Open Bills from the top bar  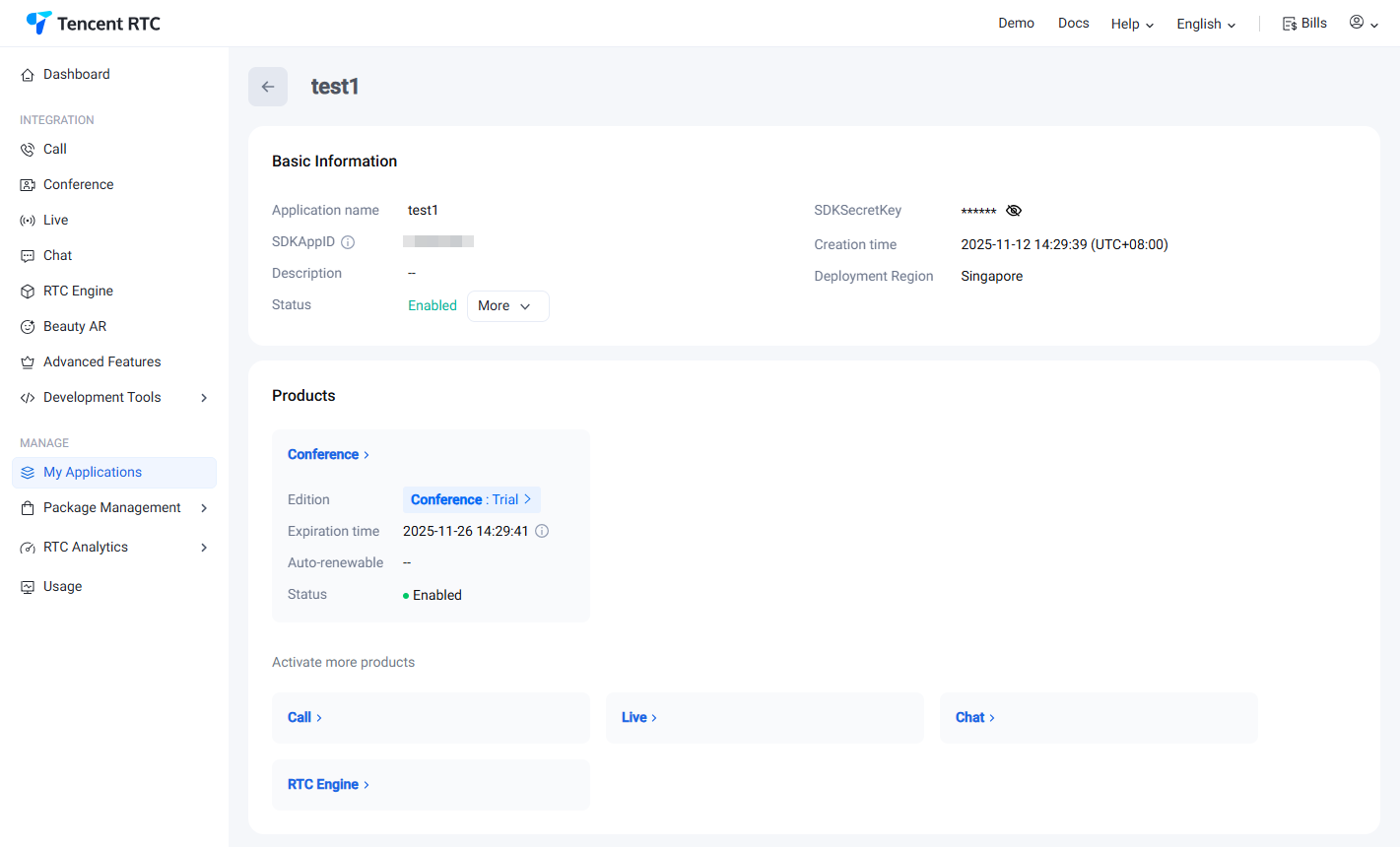click(x=1304, y=24)
